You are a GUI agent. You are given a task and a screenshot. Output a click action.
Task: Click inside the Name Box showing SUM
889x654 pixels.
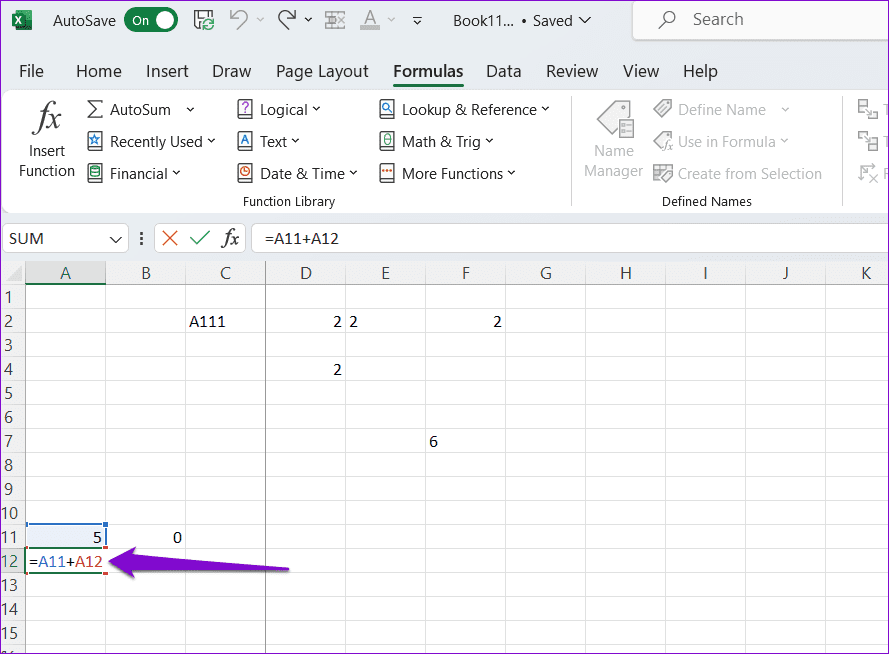tap(54, 239)
